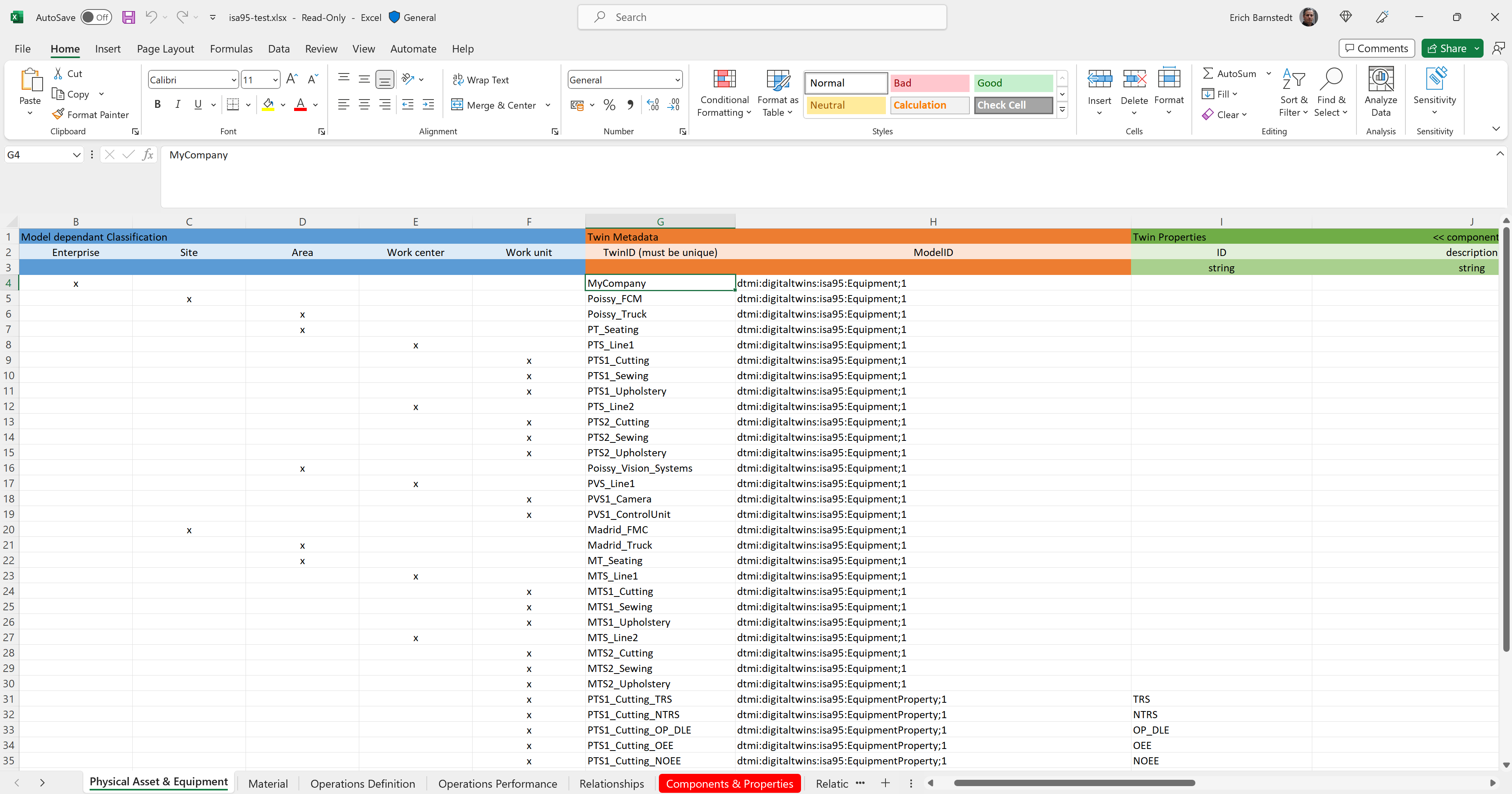Click the Save floppy disk icon
Screen dimensions: 1512x794
point(128,17)
